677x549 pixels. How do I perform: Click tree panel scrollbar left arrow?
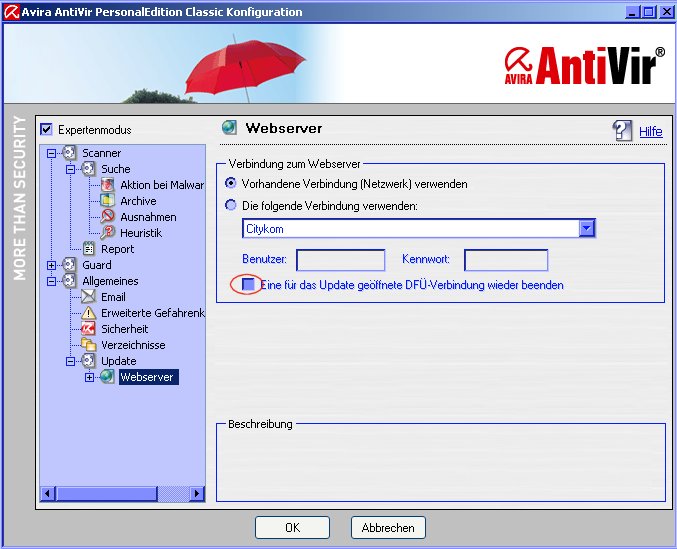(48, 493)
